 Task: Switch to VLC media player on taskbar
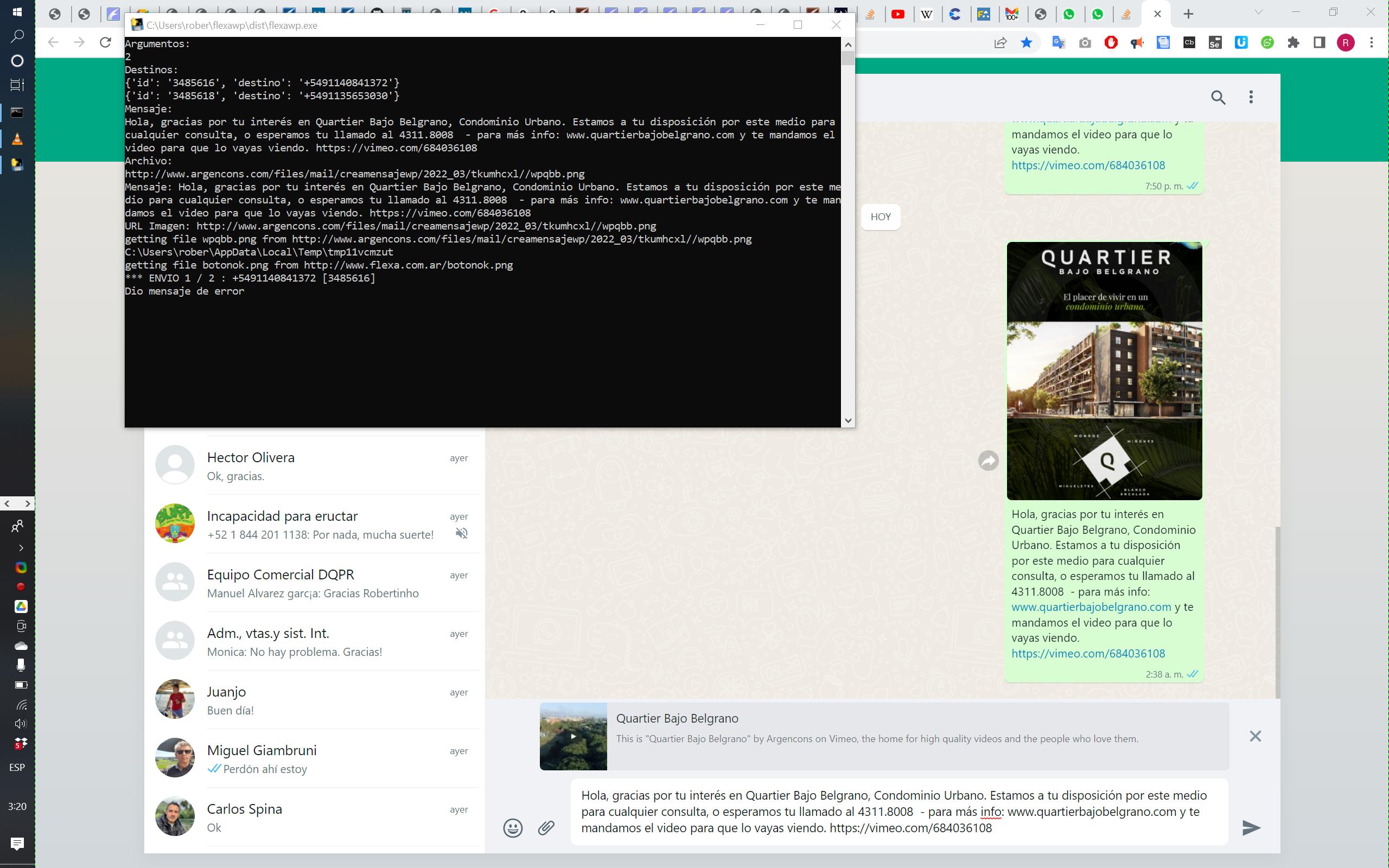(x=17, y=139)
